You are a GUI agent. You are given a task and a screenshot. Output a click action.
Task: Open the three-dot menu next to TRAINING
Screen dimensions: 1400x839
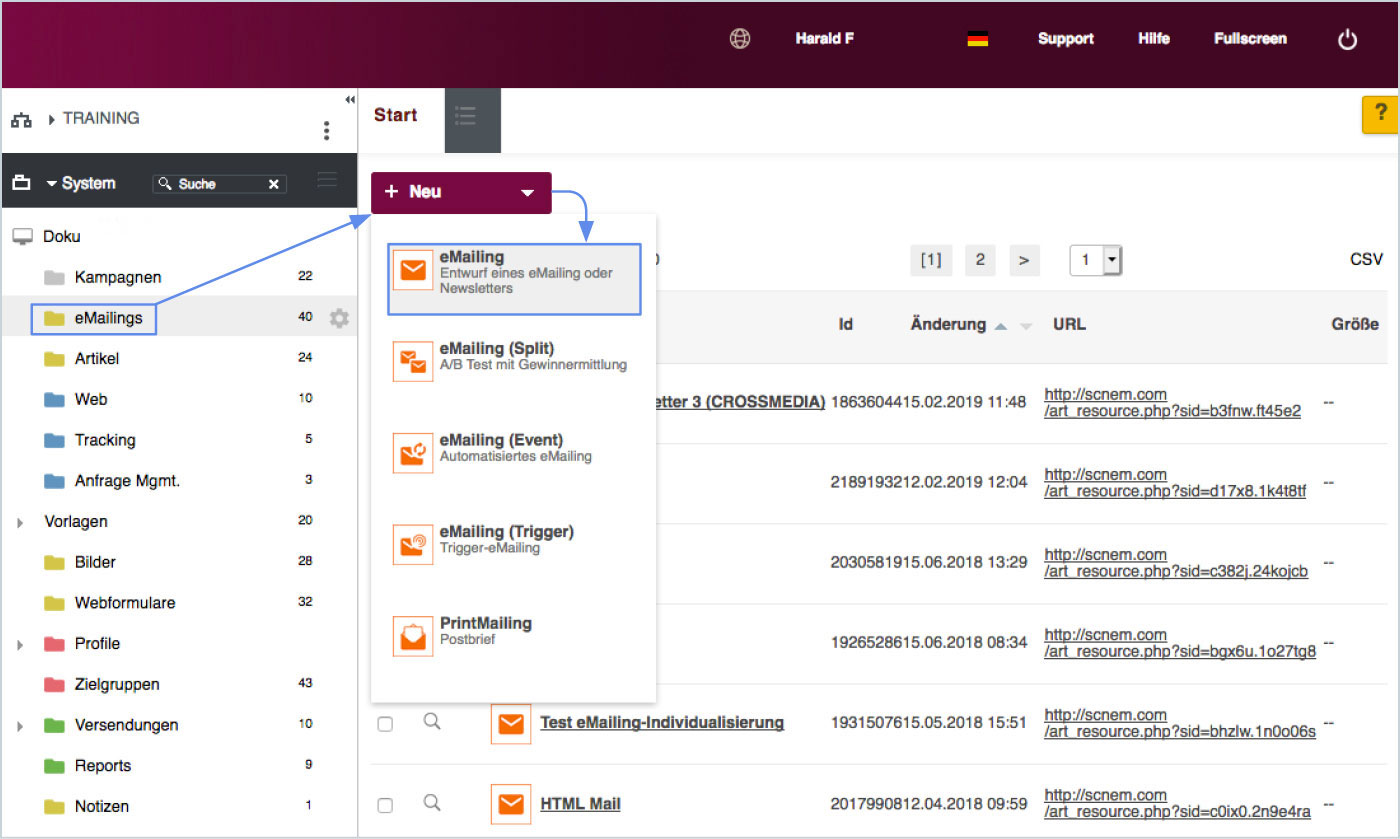[326, 131]
